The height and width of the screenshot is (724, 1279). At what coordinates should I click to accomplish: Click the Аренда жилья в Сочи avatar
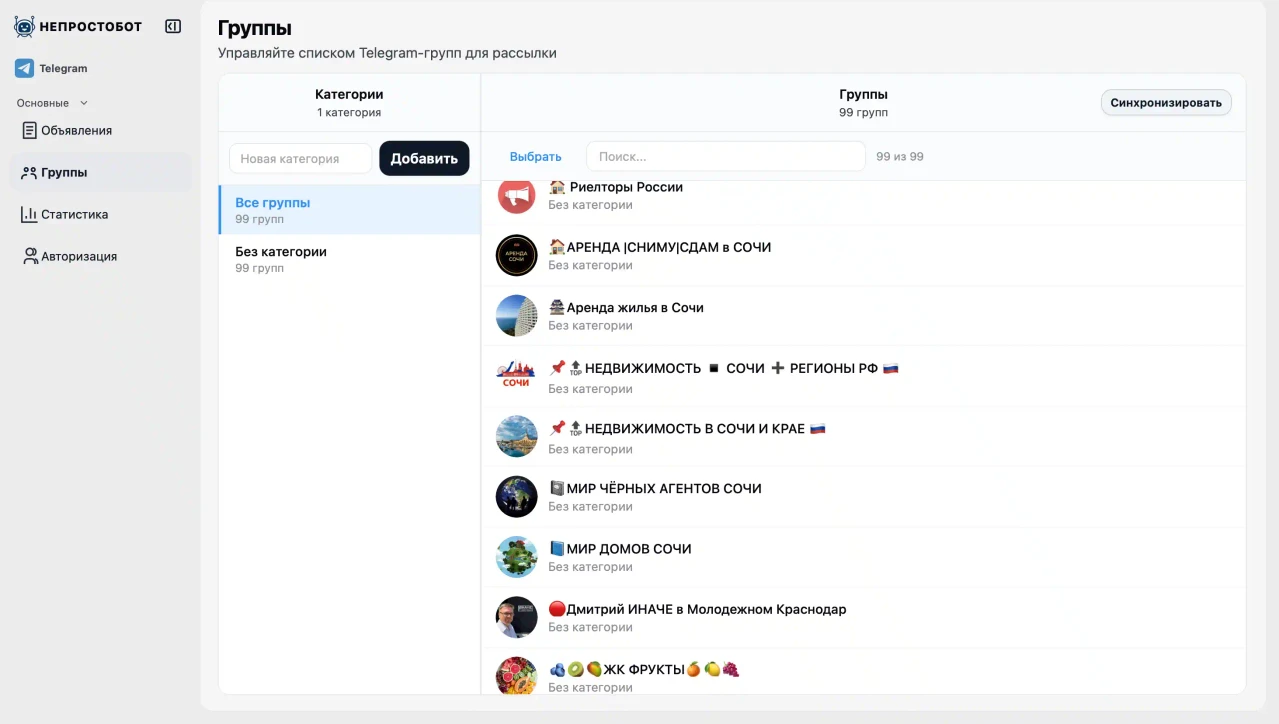pyautogui.click(x=517, y=315)
